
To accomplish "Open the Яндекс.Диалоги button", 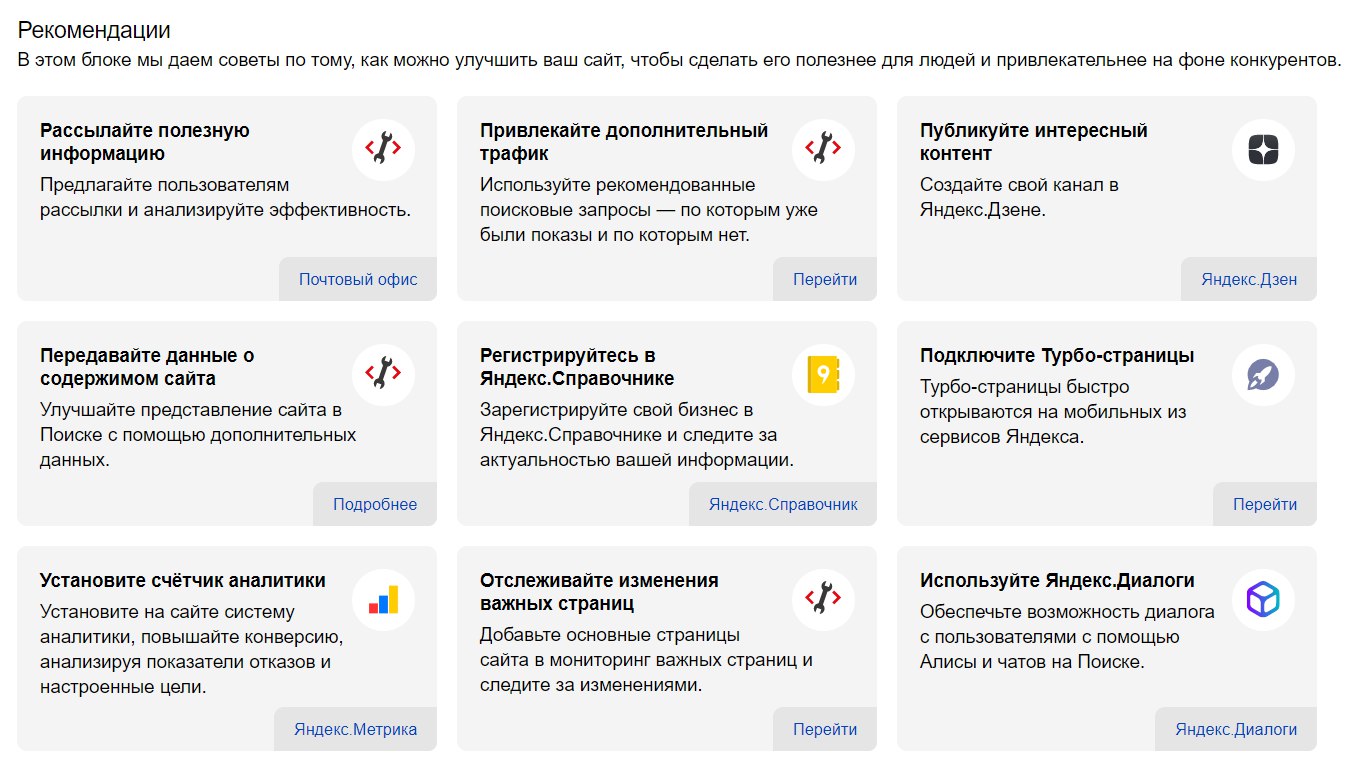I will (x=1236, y=729).
